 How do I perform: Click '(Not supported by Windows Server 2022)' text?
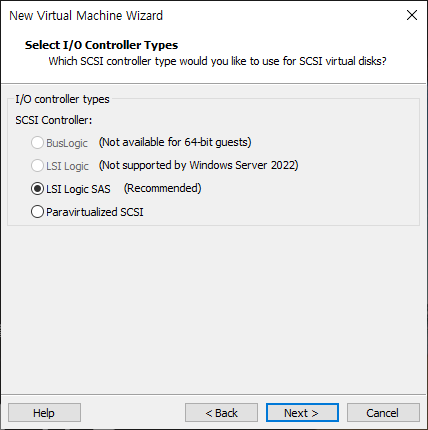(199, 165)
